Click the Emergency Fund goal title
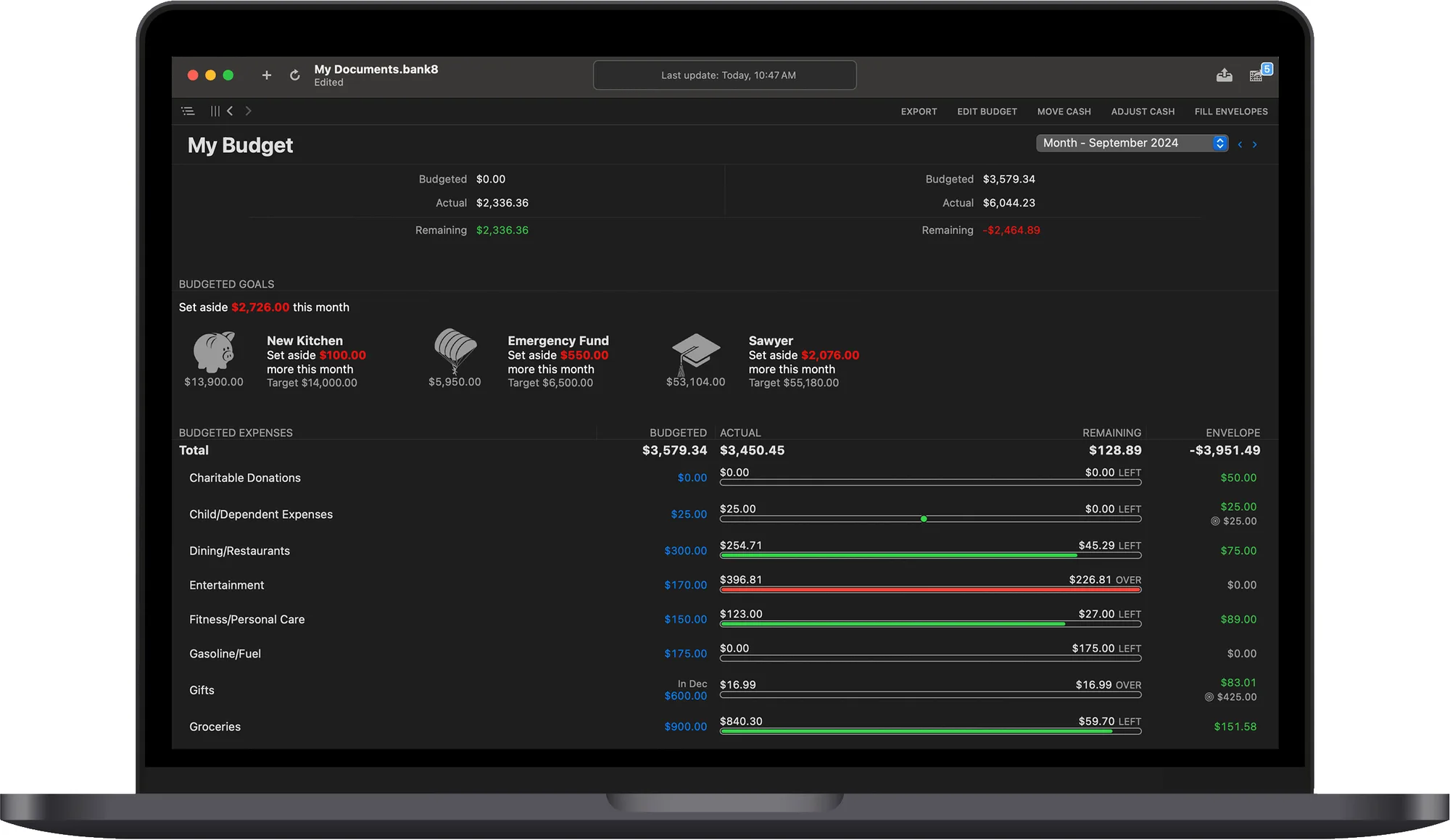 (558, 341)
